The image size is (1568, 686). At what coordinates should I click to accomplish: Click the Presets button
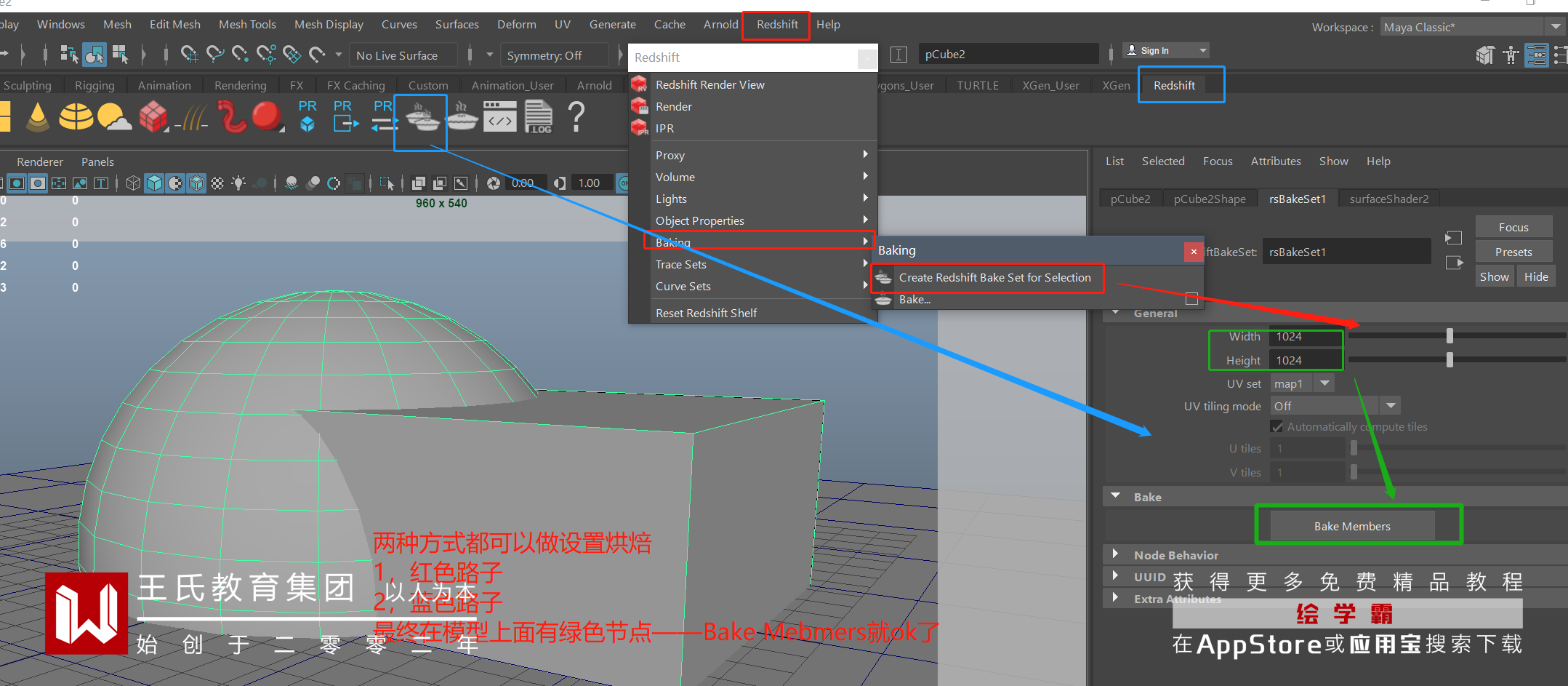[1513, 252]
